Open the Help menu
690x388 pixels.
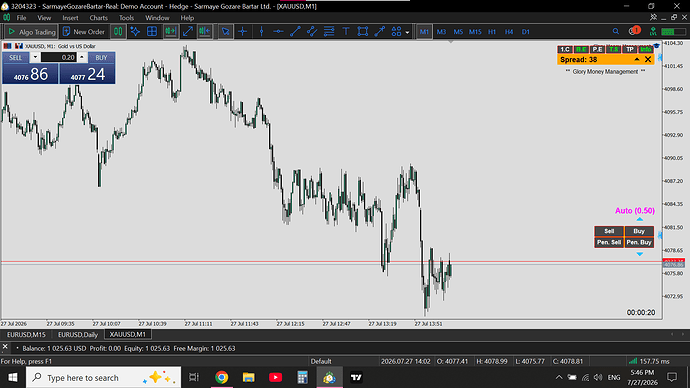(x=187, y=18)
